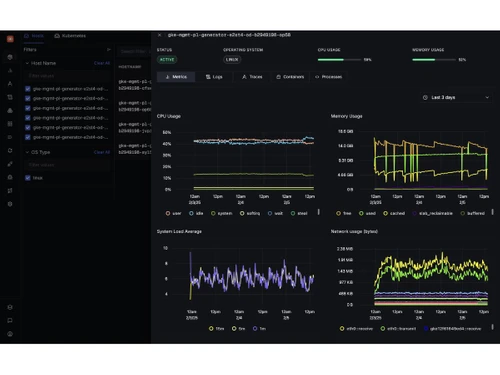Click the LINUX operating system badge

point(232,60)
